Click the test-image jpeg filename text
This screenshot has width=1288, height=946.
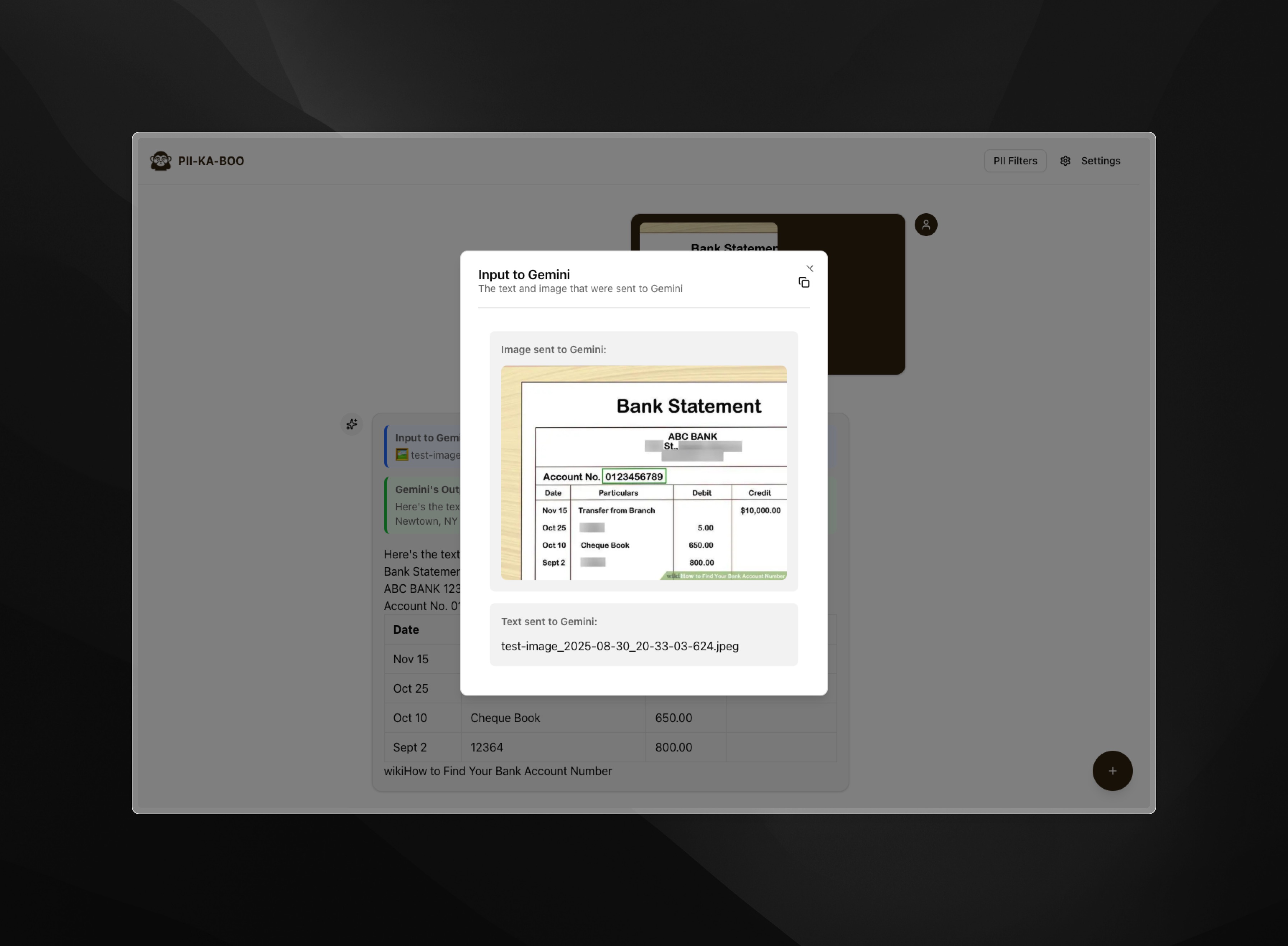click(x=619, y=646)
